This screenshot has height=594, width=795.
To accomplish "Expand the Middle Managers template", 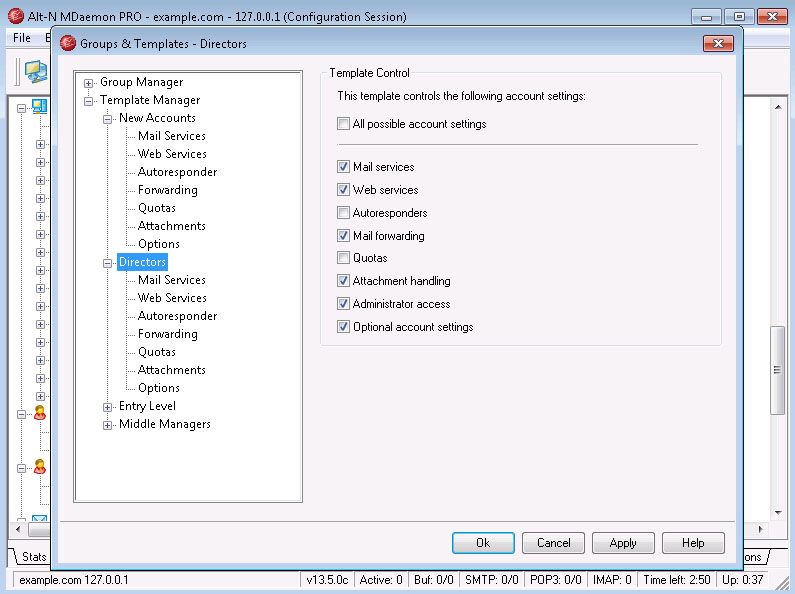I will tap(107, 425).
